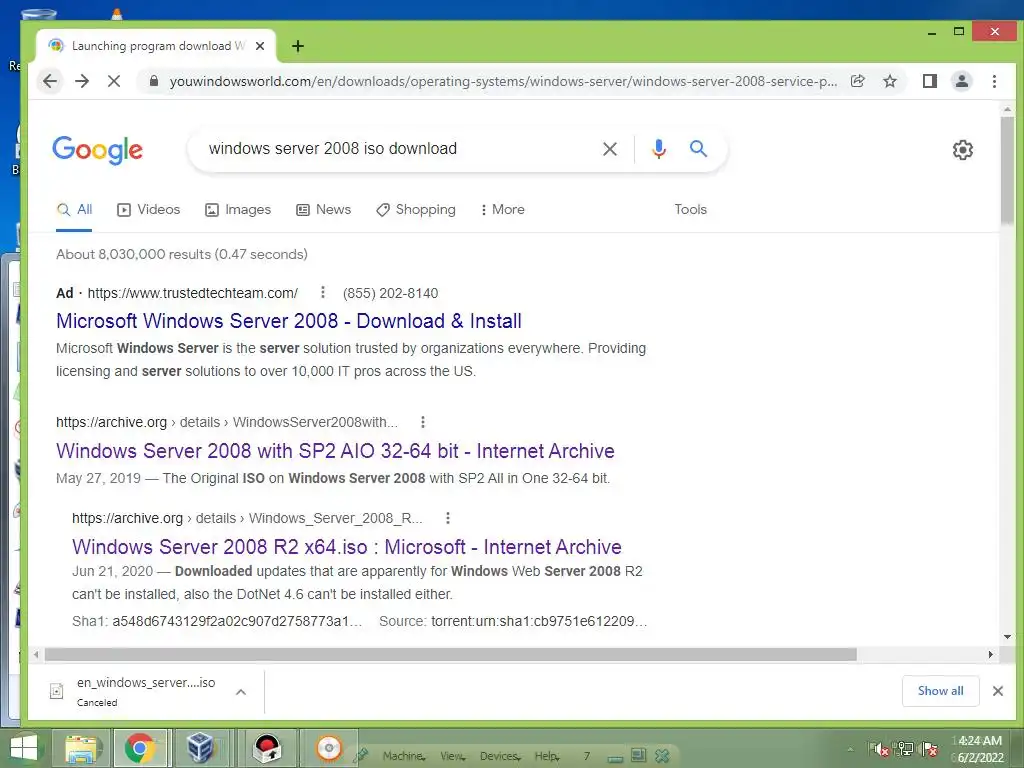Viewport: 1024px width, 768px height.
Task: Open Chrome's three-dot menu
Action: point(994,81)
